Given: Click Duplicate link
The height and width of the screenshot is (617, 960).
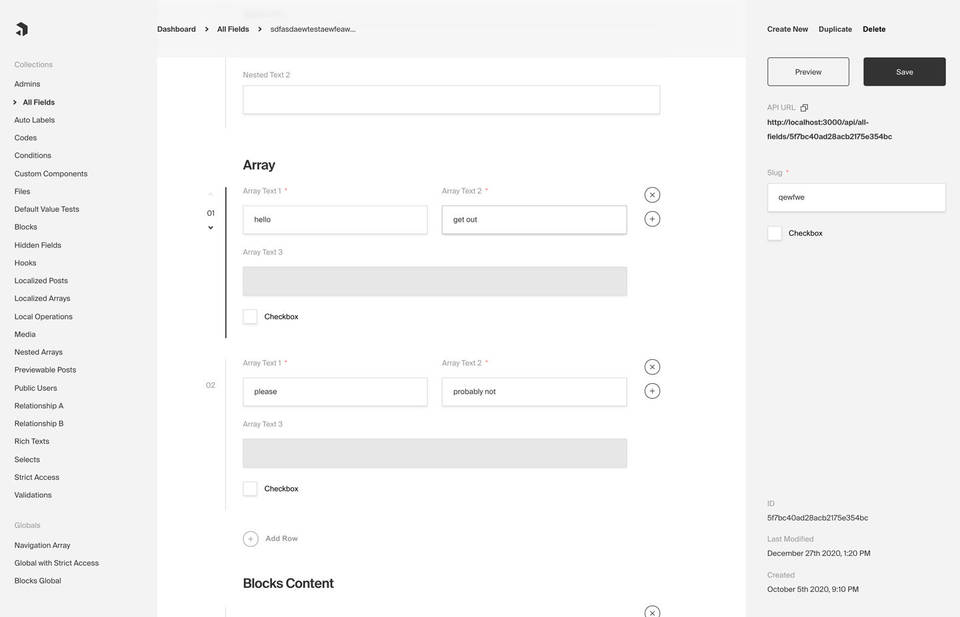Looking at the screenshot, I should coord(835,29).
